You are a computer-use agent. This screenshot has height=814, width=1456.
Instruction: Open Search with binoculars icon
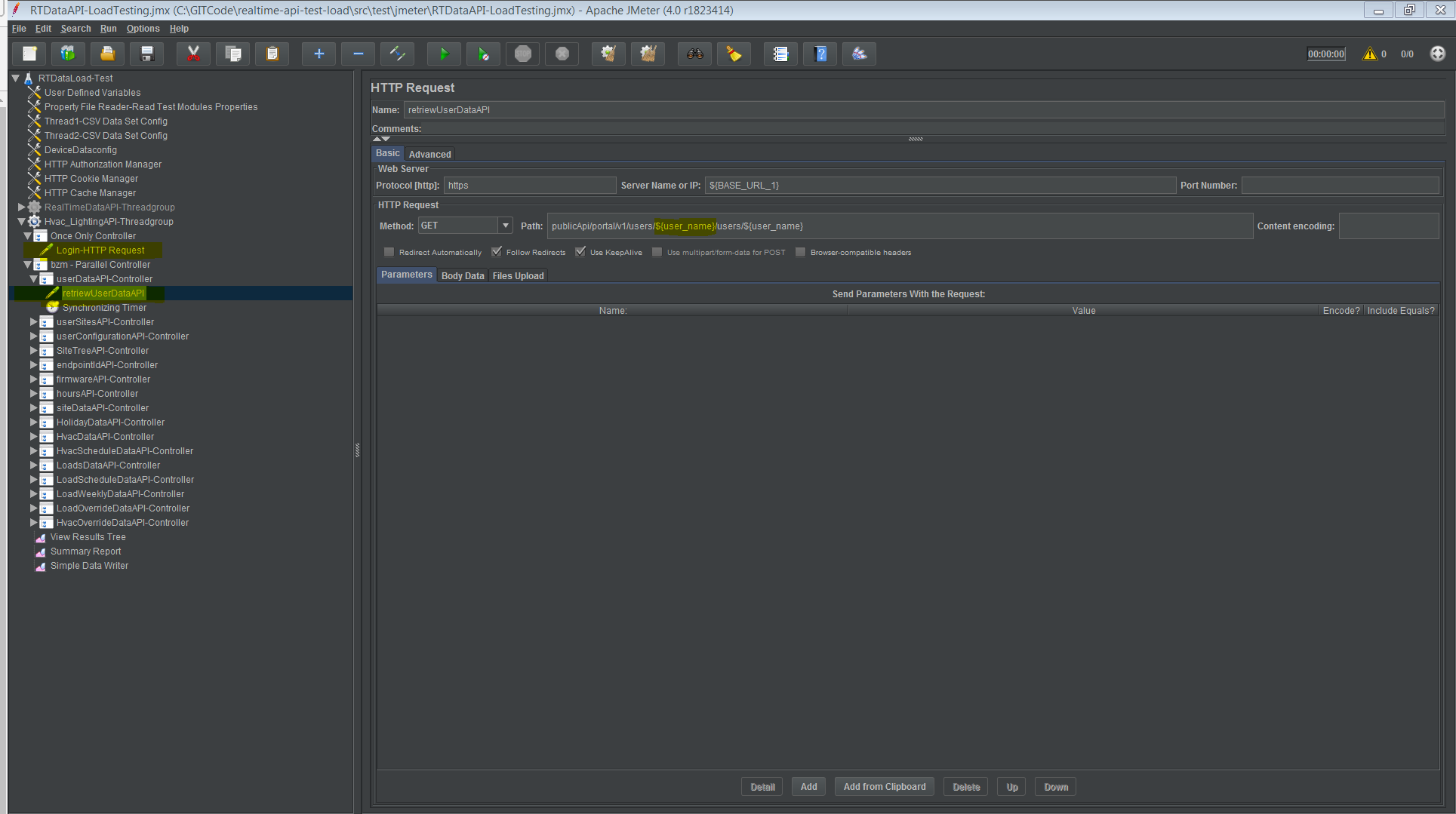point(695,54)
